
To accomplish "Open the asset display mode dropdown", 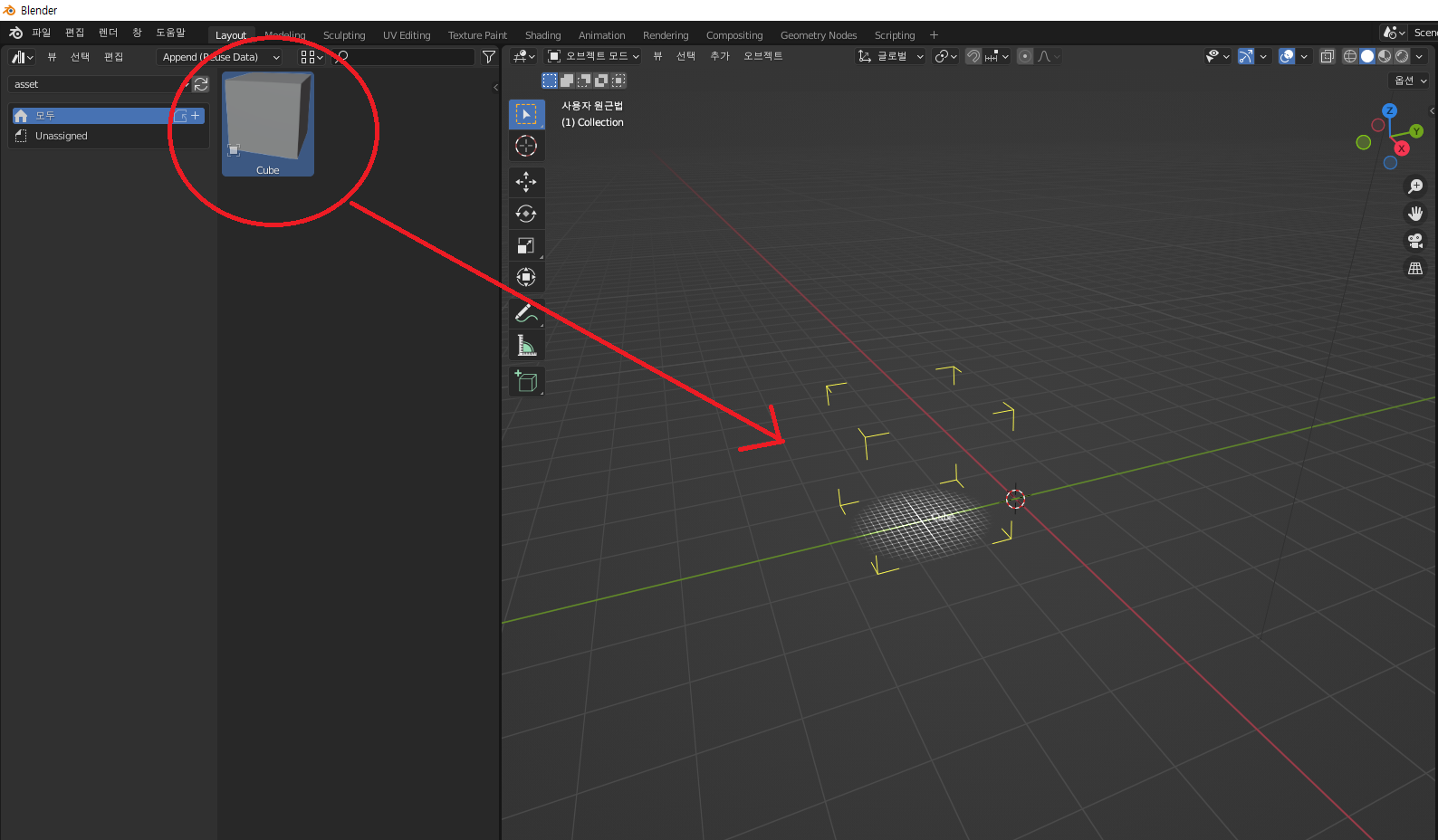I will pos(312,57).
